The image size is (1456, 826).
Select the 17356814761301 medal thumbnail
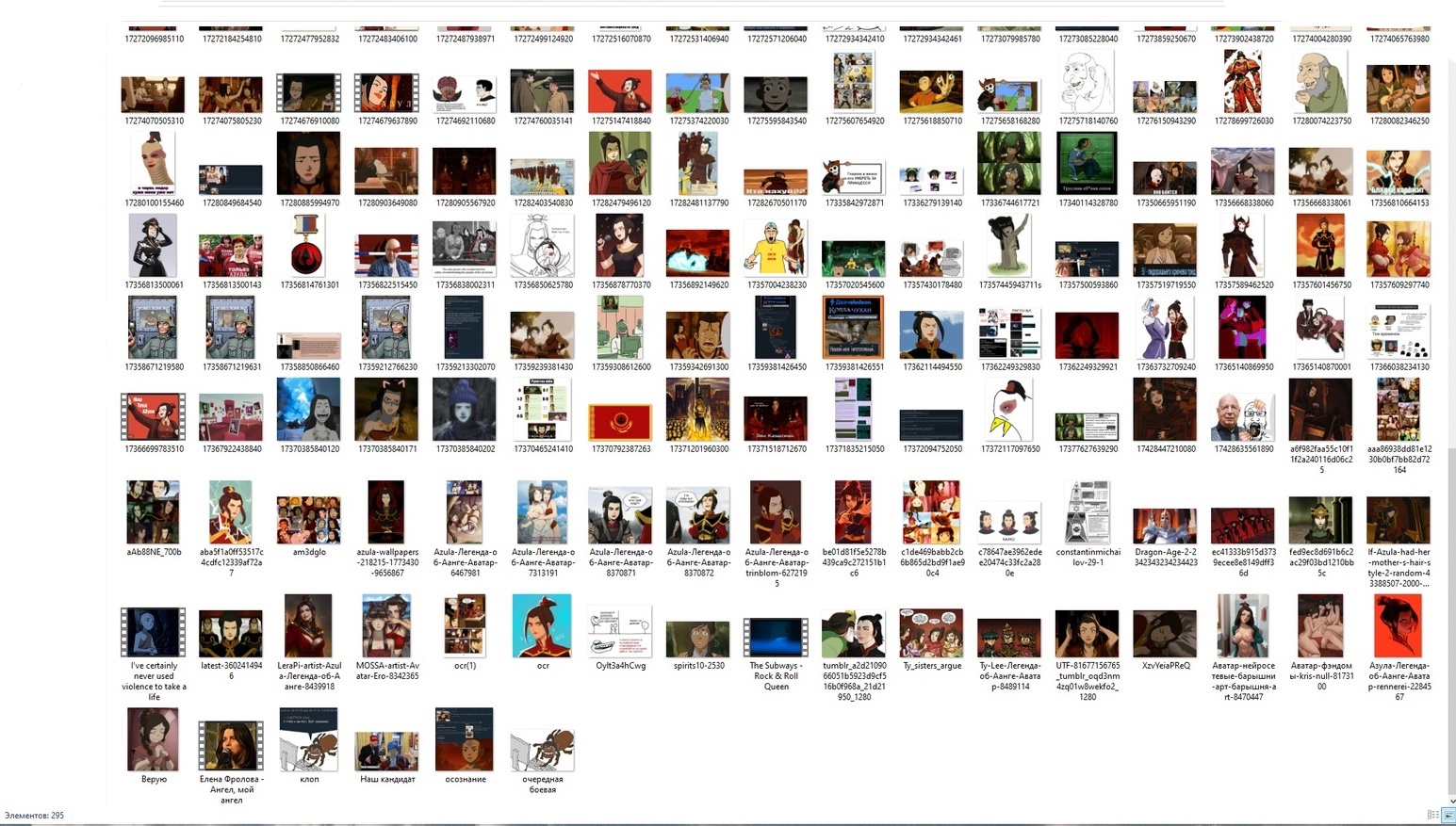tap(308, 245)
